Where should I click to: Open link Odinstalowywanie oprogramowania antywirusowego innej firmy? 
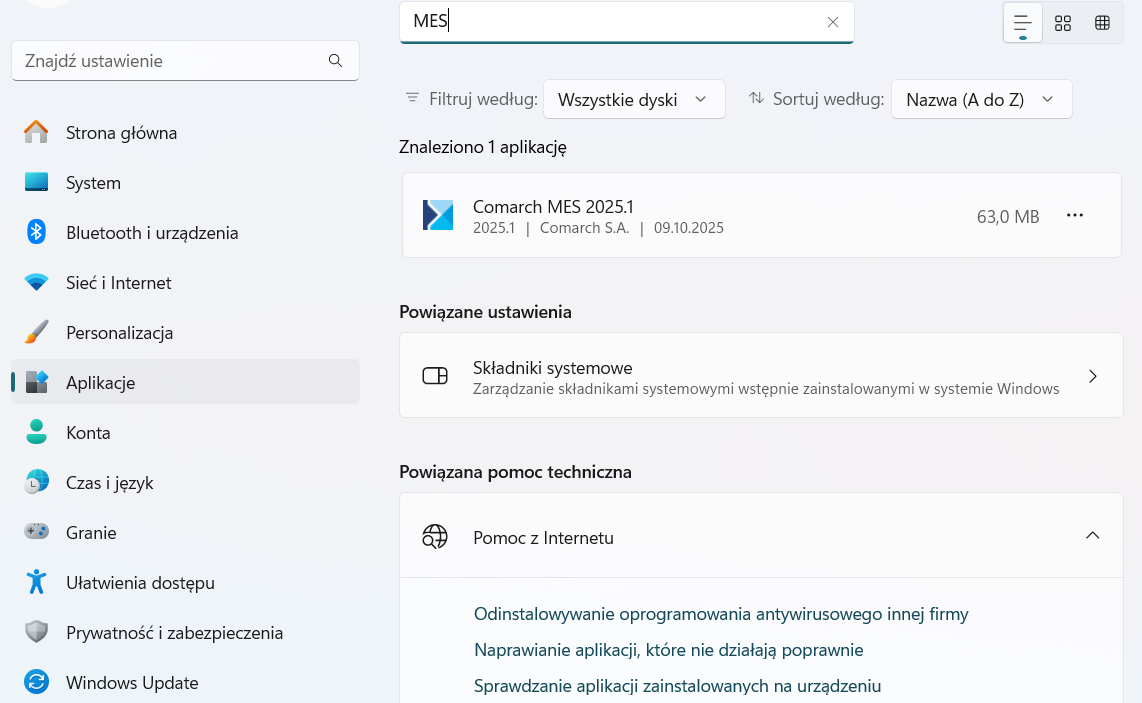tap(720, 614)
